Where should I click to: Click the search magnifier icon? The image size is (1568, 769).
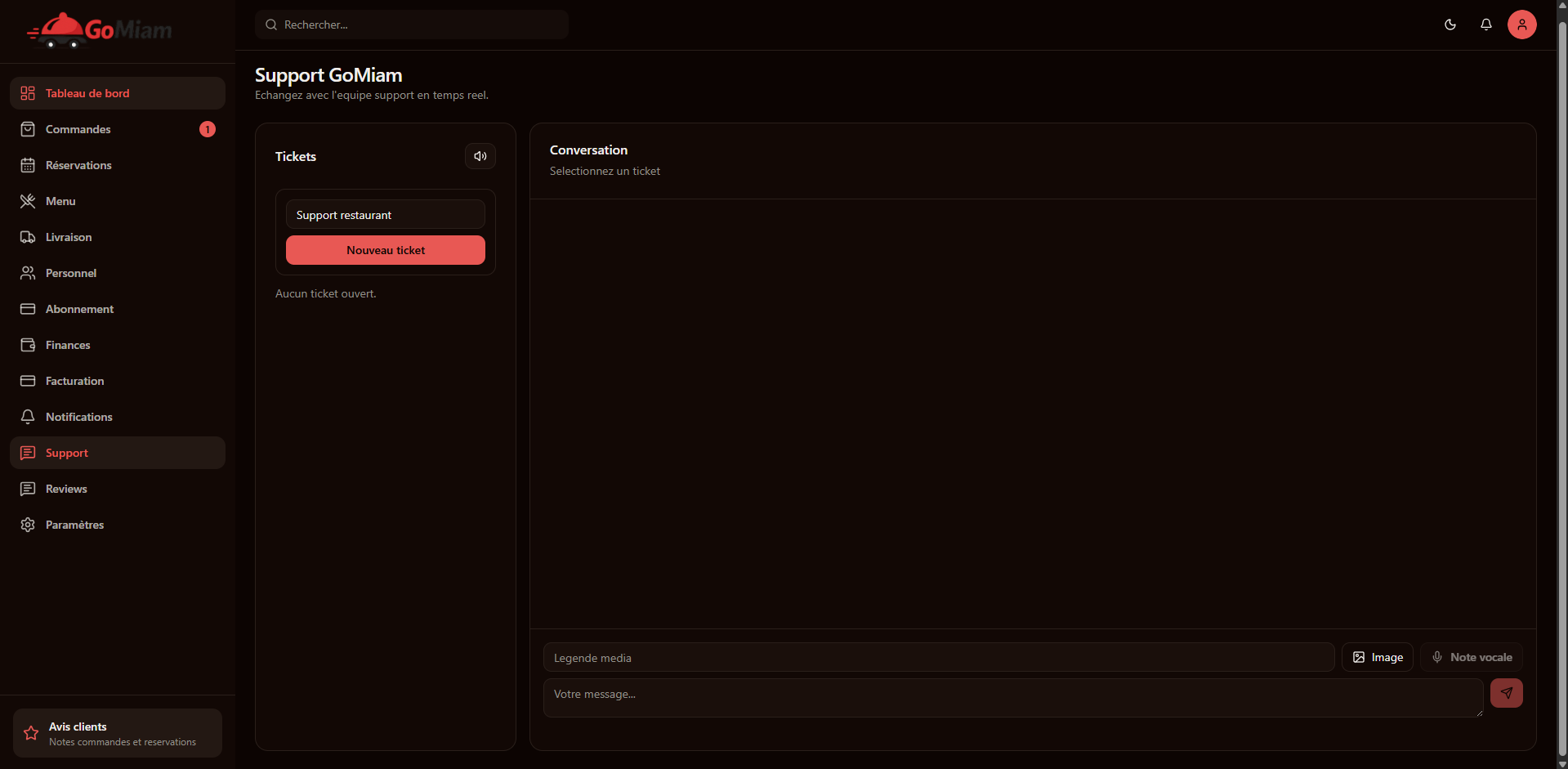[x=271, y=25]
